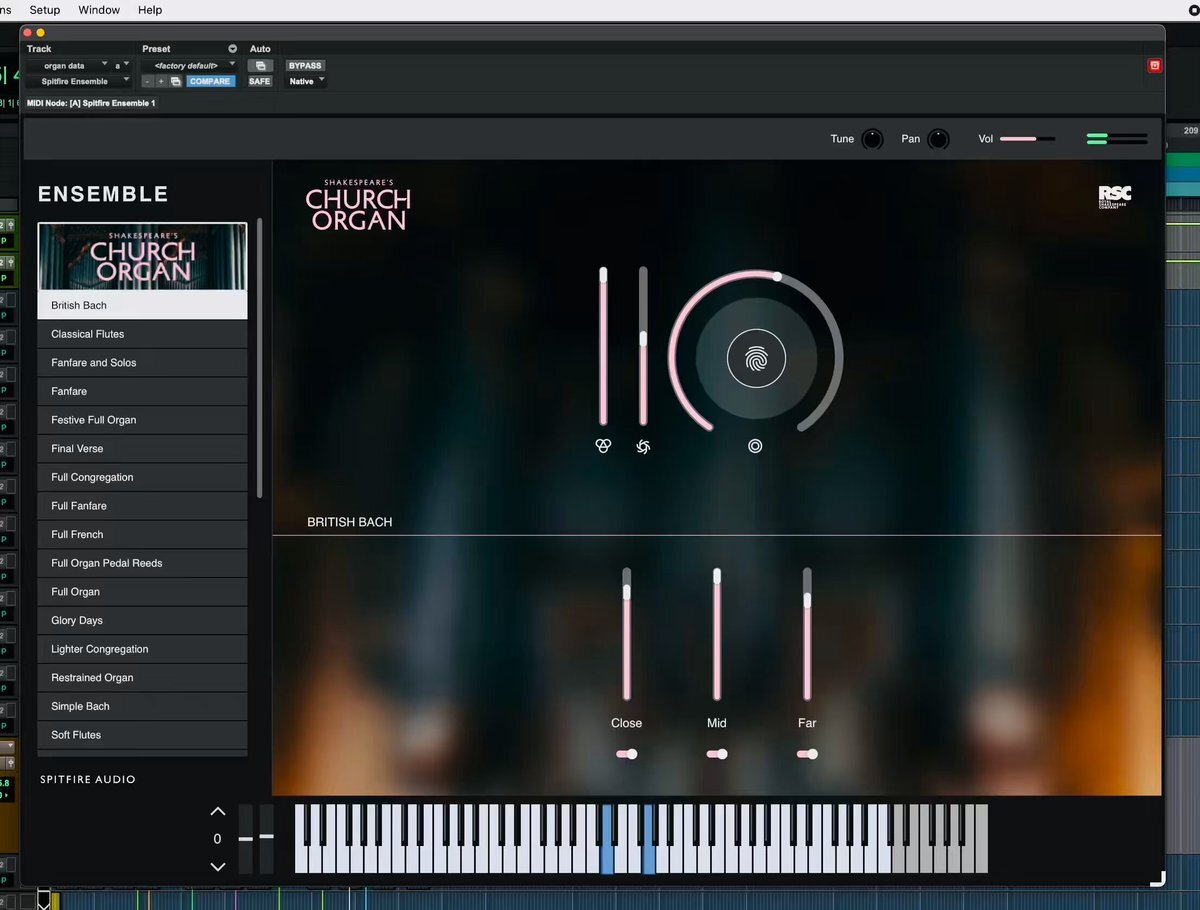The width and height of the screenshot is (1200, 910).
Task: Select the Lighter Congregation preset row
Action: (x=142, y=649)
